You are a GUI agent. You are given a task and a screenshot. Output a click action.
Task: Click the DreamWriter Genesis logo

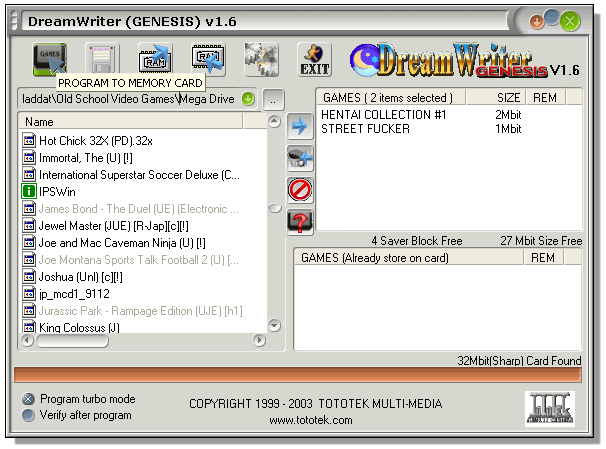[464, 60]
